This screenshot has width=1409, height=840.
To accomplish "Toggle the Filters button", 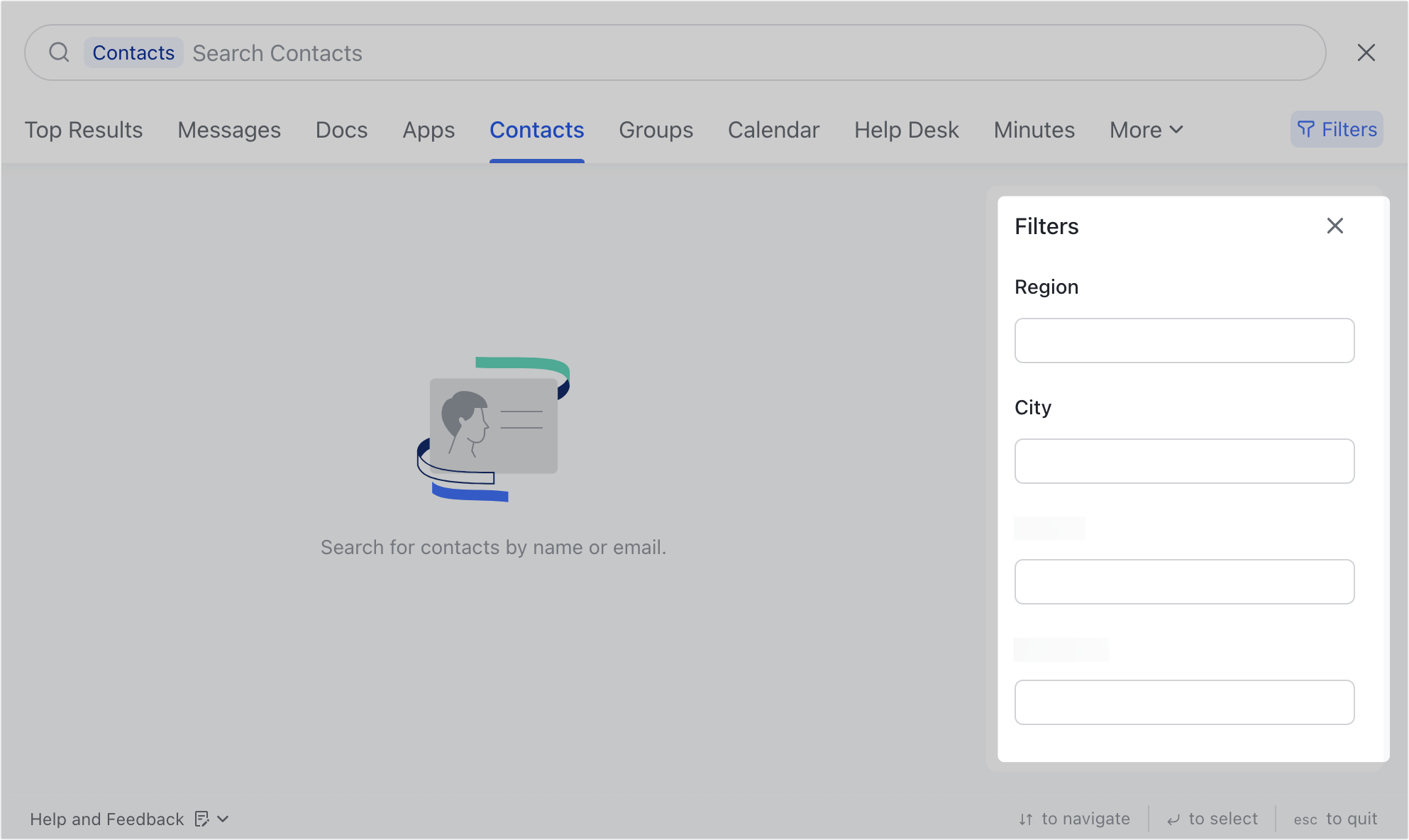I will [1337, 129].
